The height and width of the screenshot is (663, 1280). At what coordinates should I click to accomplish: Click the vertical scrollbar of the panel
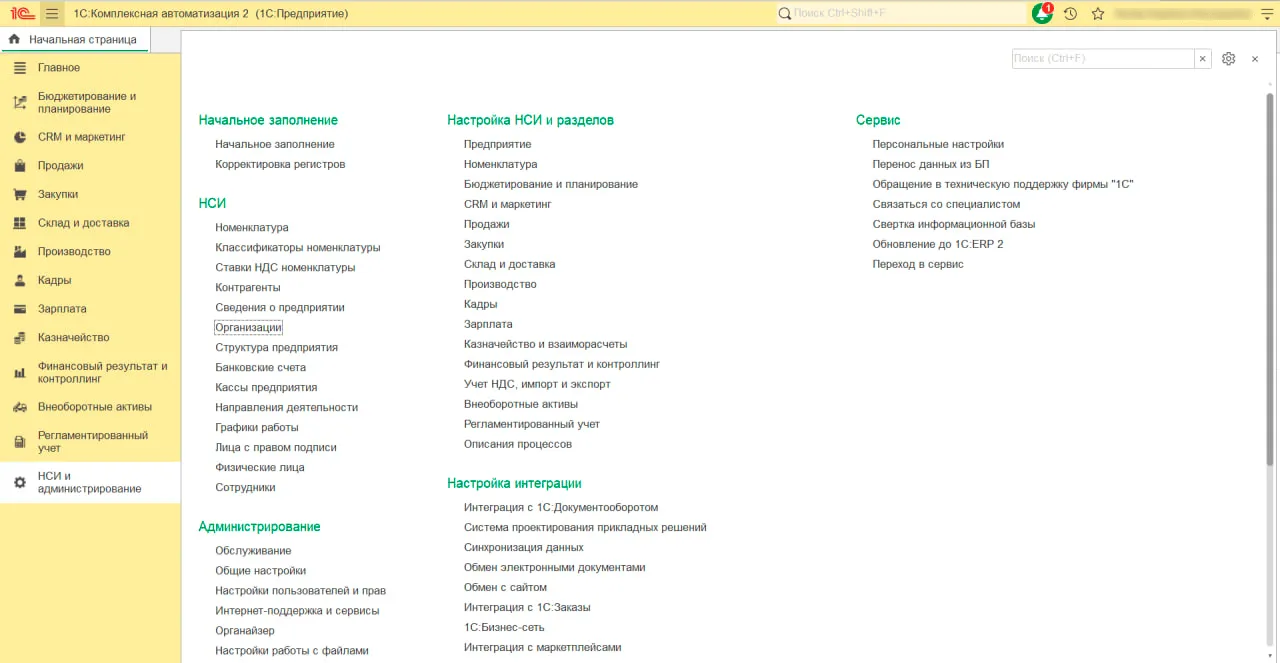click(x=1270, y=300)
